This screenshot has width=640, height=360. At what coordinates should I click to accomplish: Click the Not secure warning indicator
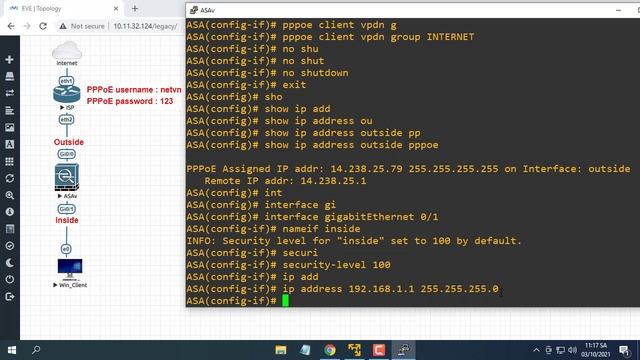82,26
